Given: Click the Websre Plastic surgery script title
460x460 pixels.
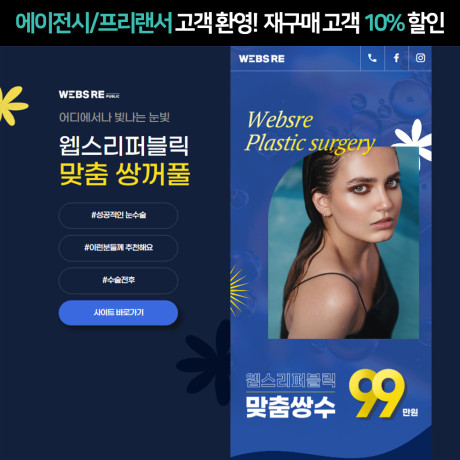Looking at the screenshot, I should pos(310,133).
